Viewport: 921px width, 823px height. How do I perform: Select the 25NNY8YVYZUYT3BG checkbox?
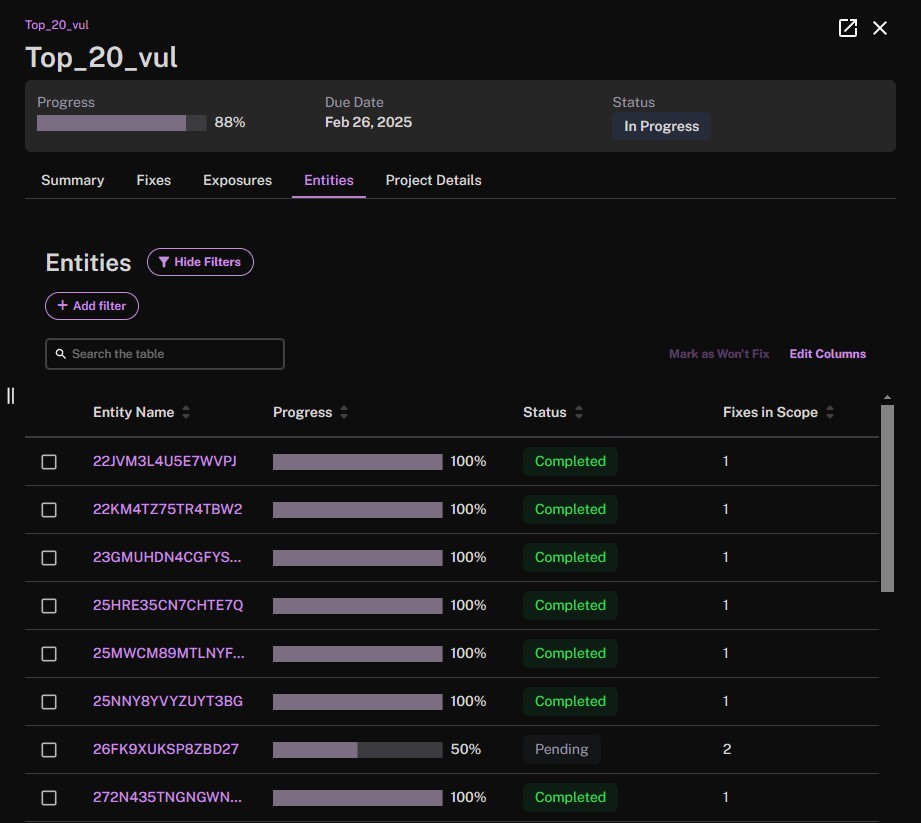click(49, 702)
